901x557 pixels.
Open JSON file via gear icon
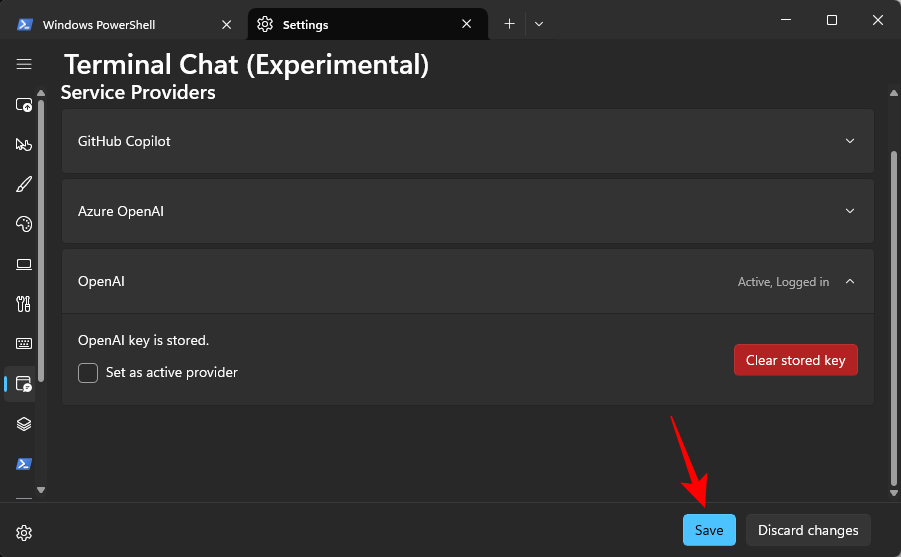pos(24,532)
